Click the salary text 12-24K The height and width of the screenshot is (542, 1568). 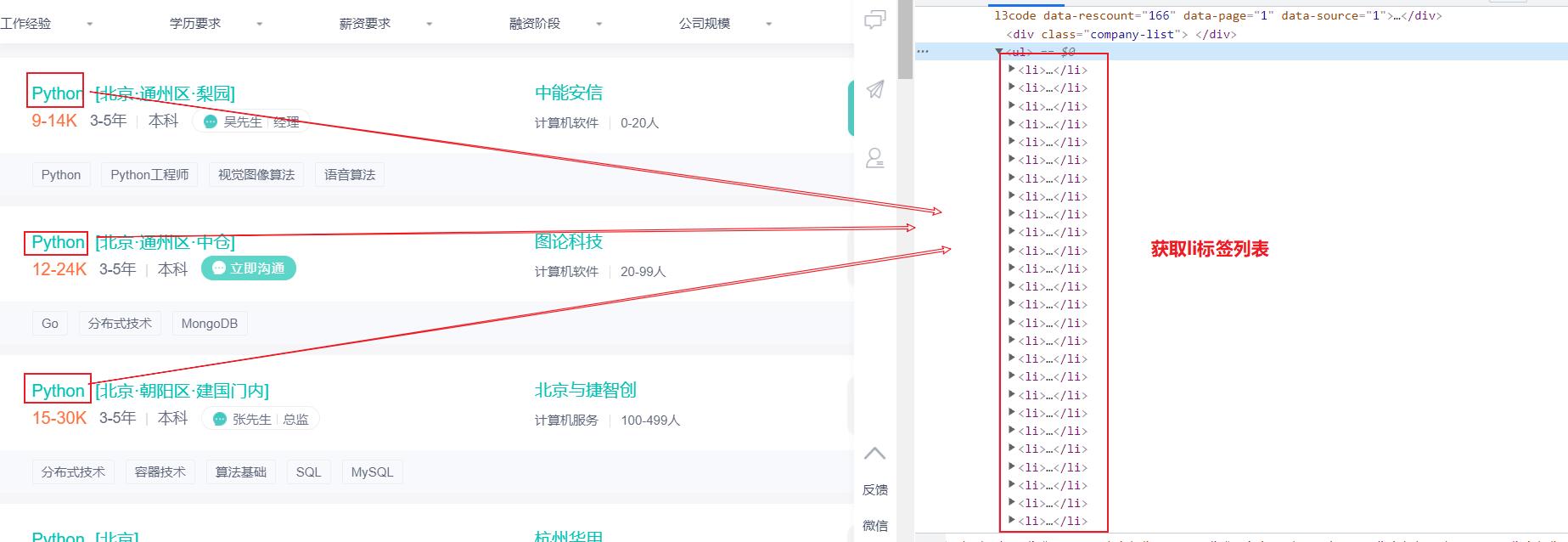(x=59, y=269)
